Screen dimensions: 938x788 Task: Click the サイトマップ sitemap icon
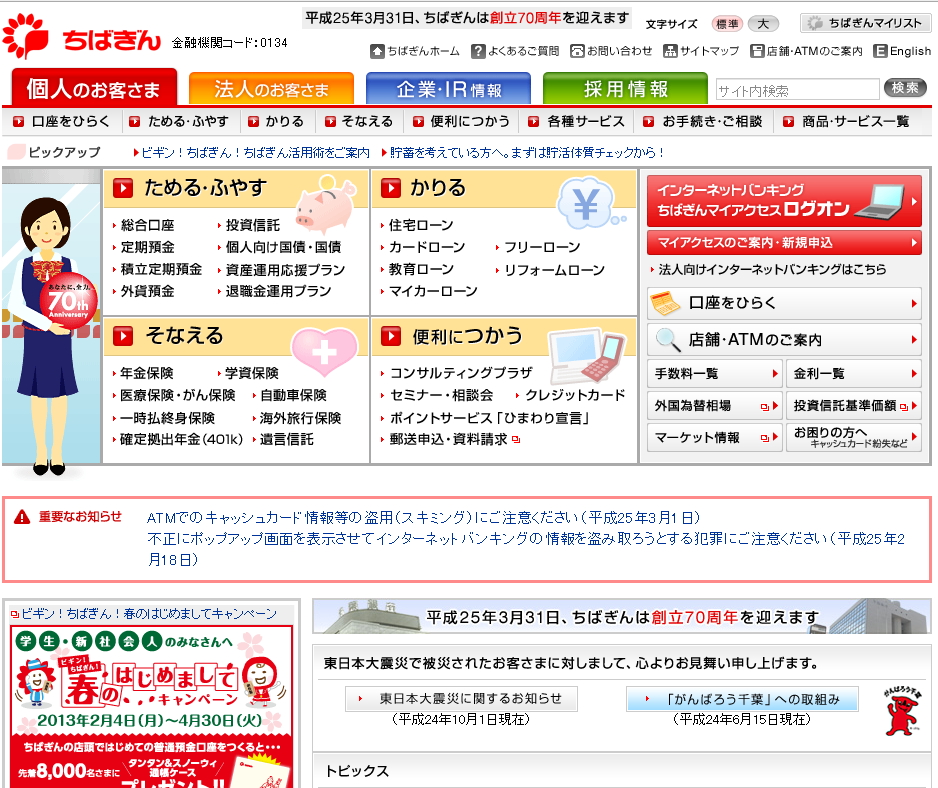[670, 51]
